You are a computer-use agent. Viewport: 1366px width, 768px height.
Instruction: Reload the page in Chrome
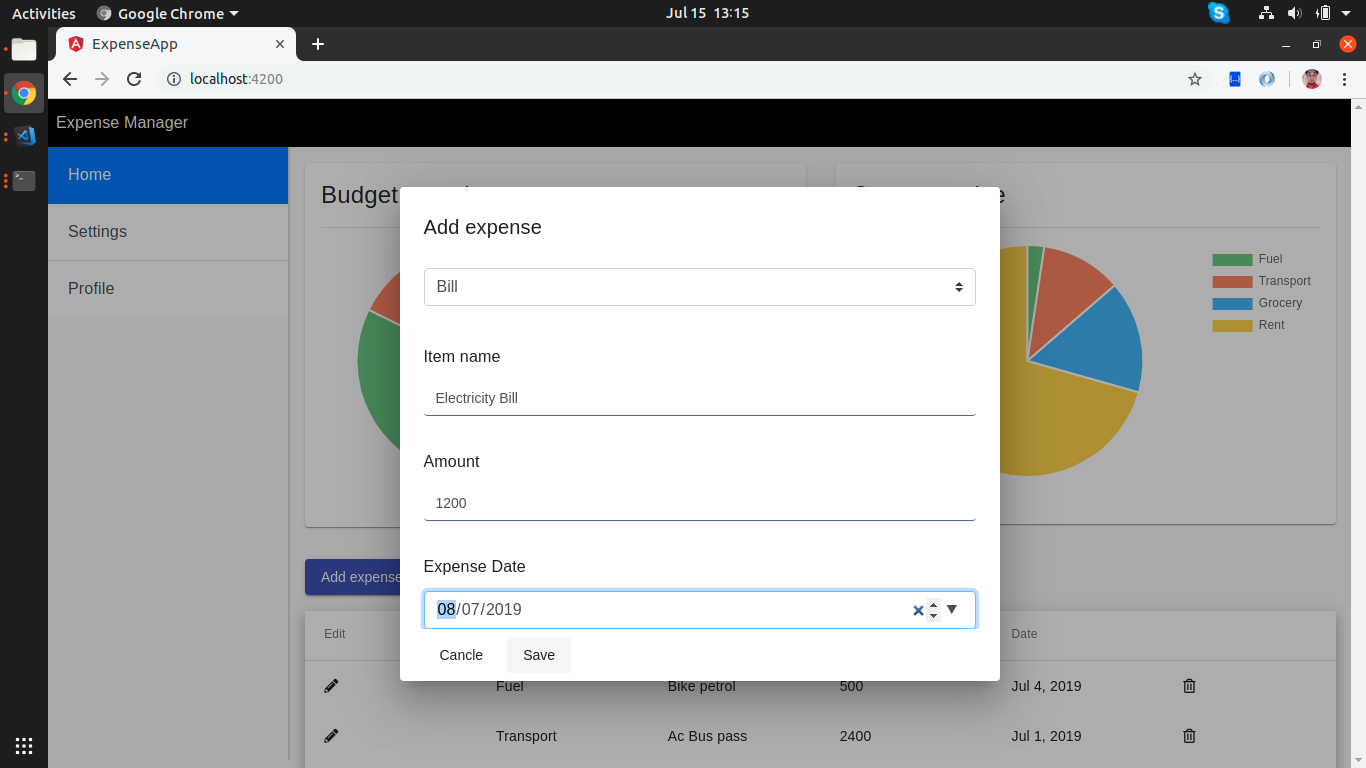pyautogui.click(x=133, y=78)
